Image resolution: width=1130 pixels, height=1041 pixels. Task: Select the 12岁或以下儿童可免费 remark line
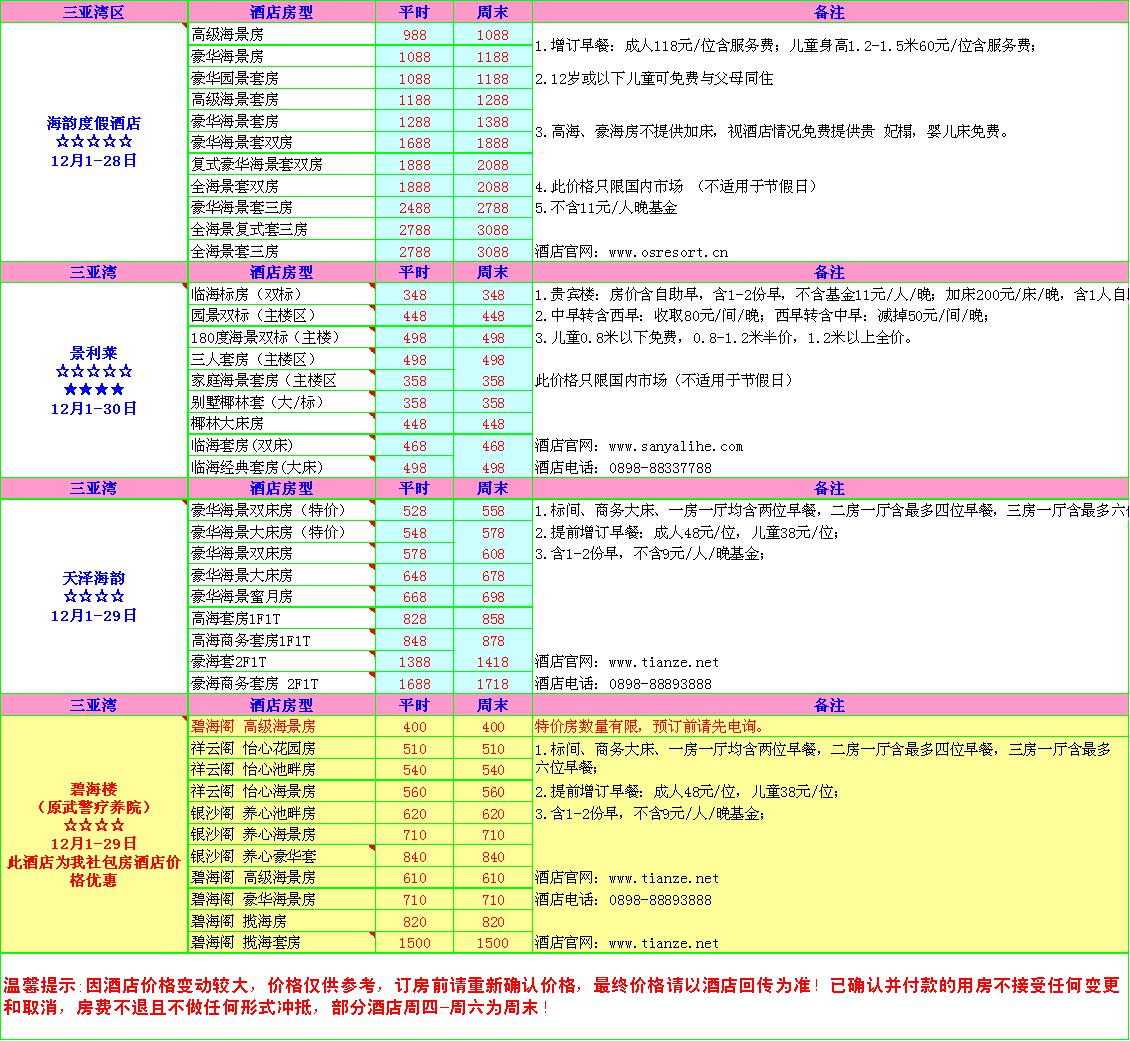coord(654,78)
